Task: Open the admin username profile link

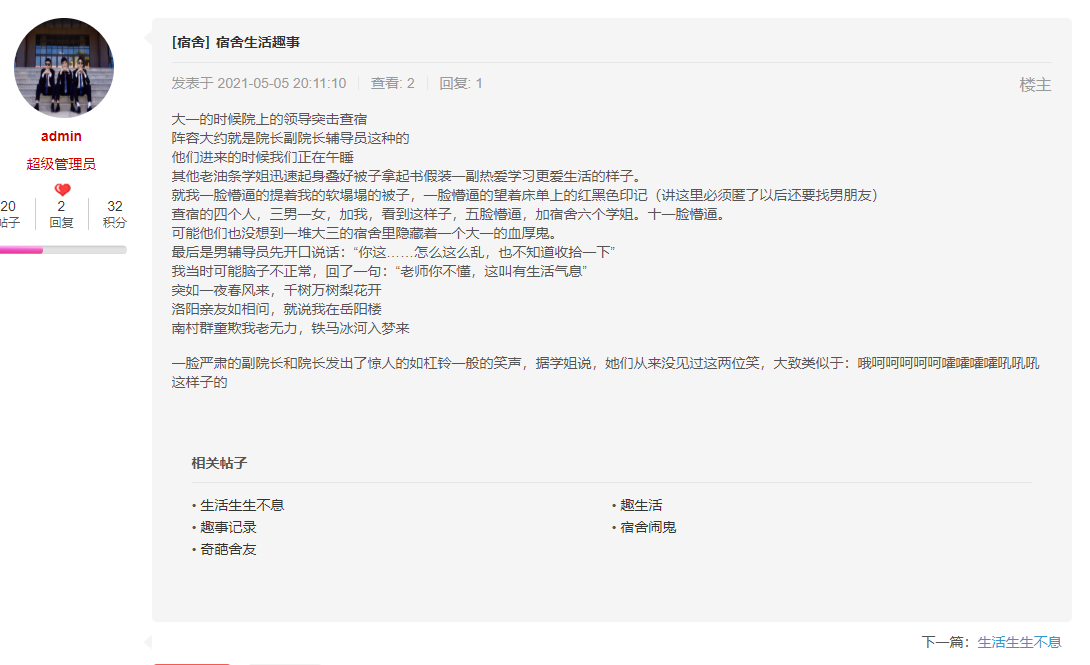Action: [61, 136]
